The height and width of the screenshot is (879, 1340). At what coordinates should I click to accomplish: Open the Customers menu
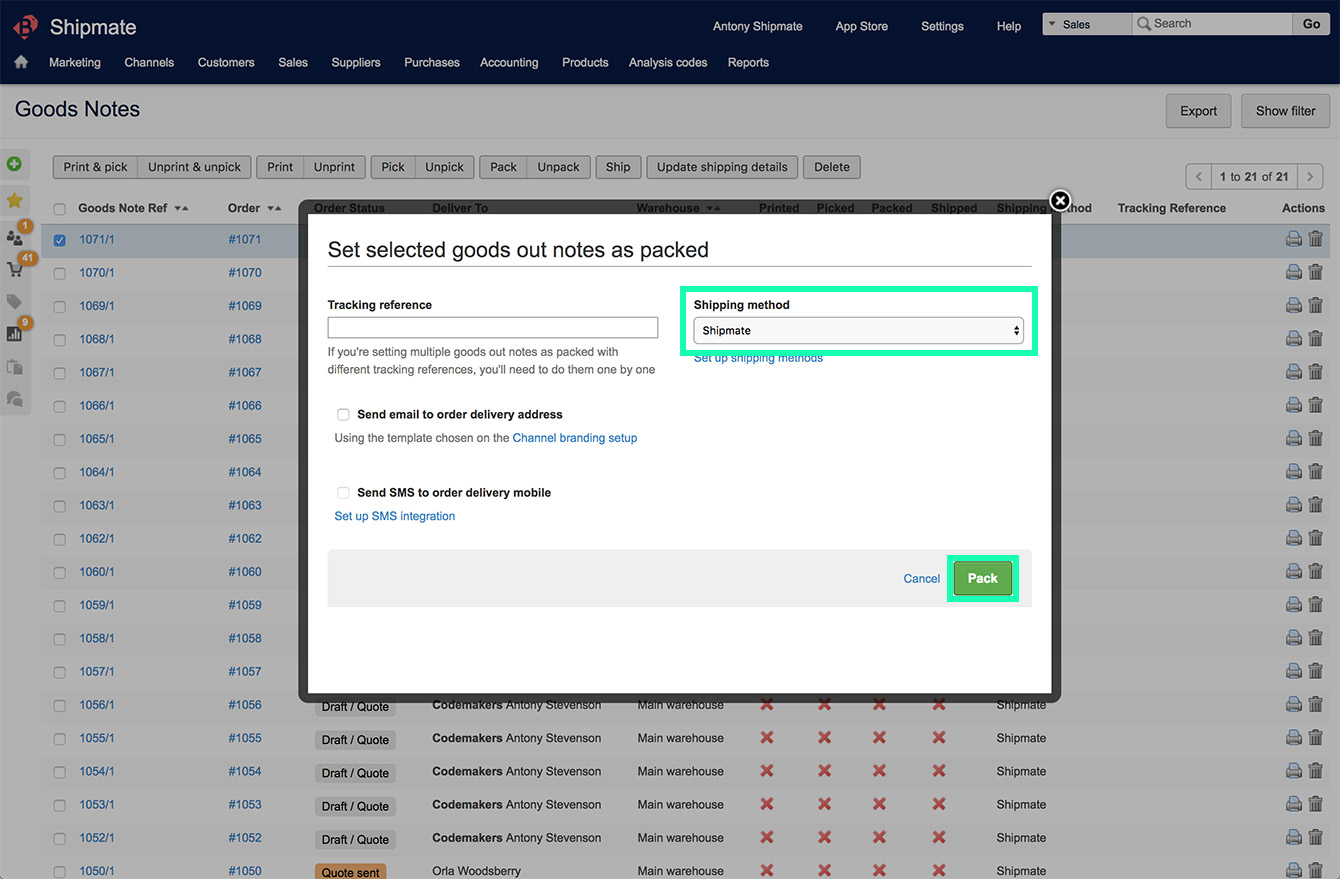[226, 62]
